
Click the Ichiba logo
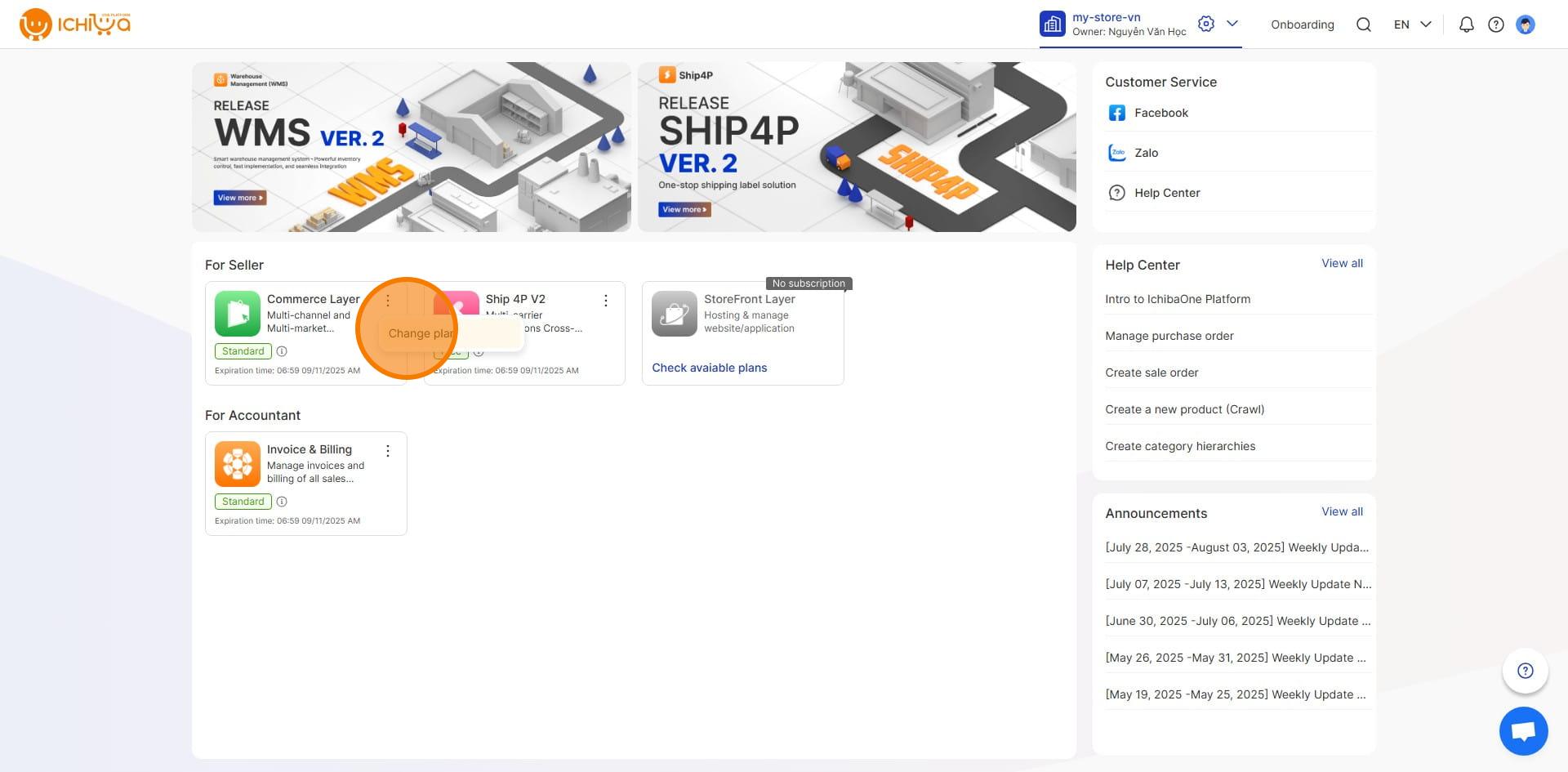pyautogui.click(x=75, y=25)
